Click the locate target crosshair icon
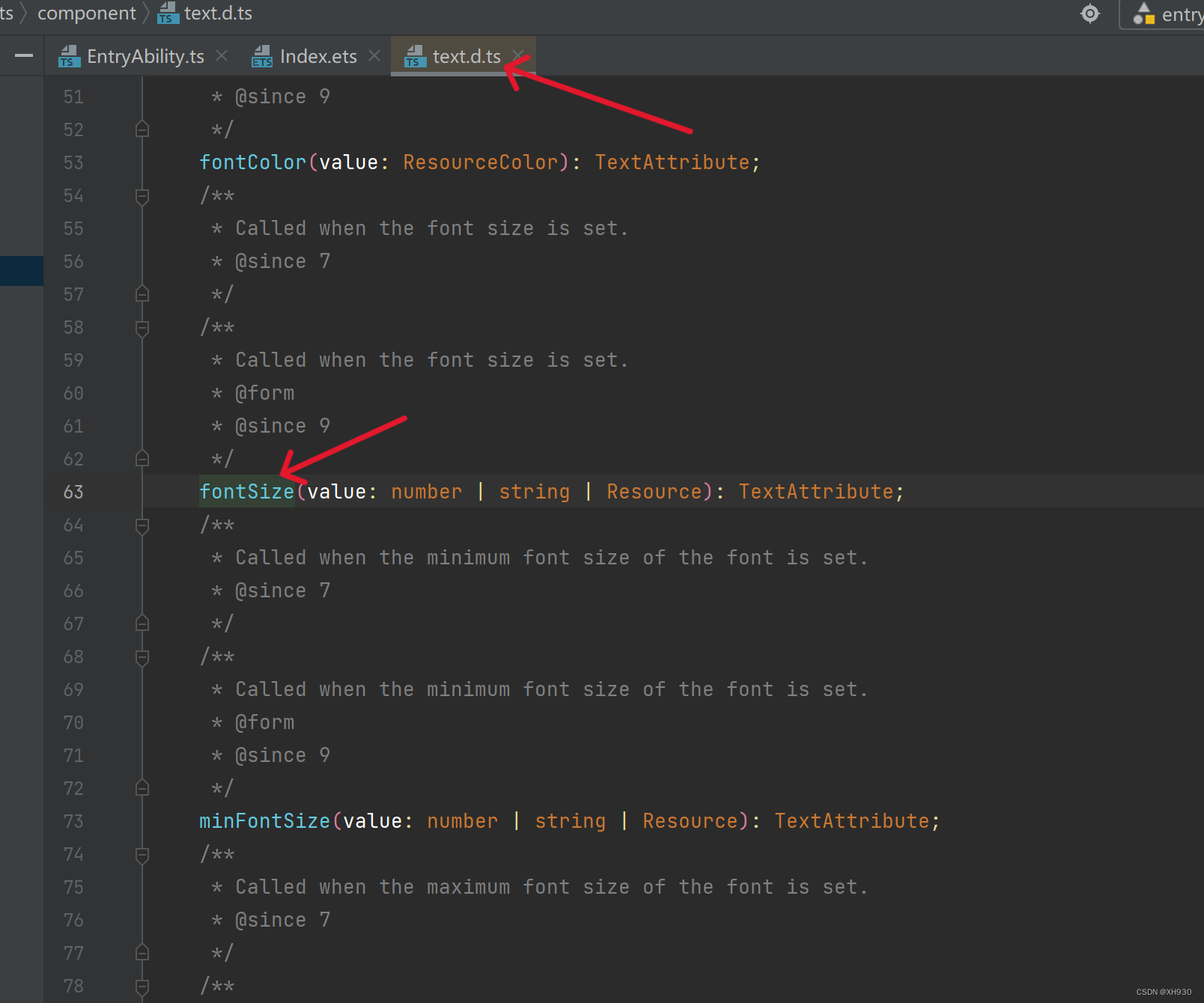Screen dimensions: 1204x1003 coord(1090,13)
